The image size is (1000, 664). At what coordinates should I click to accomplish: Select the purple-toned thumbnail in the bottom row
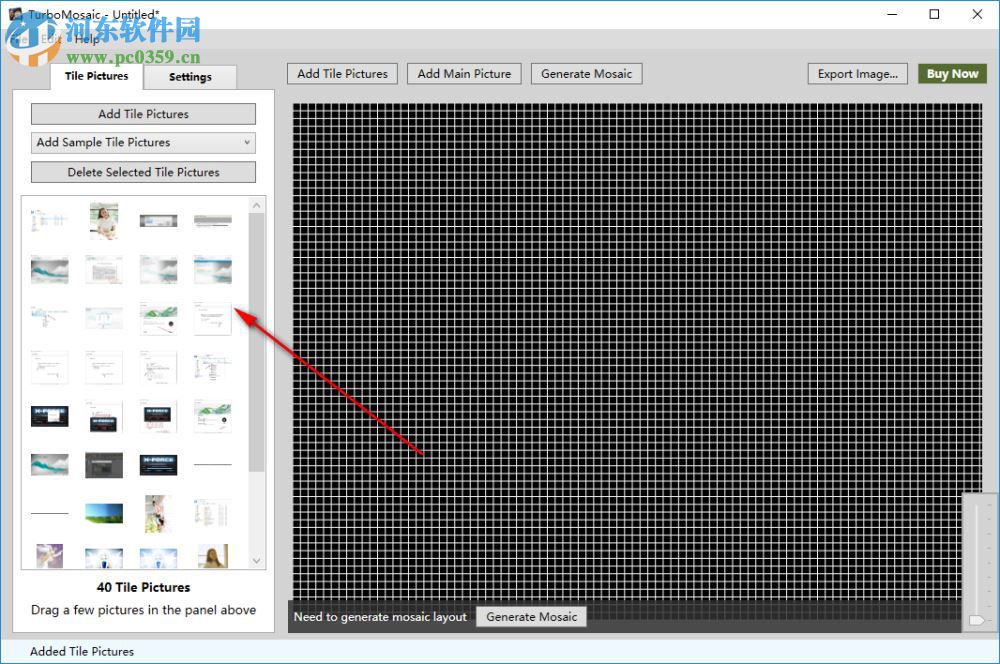[50, 556]
